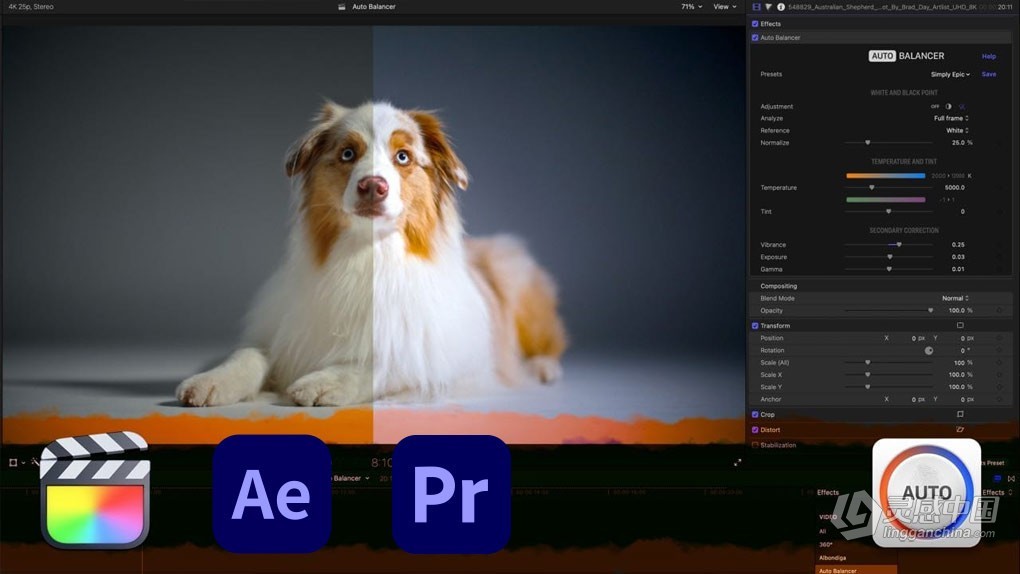Select the Albondiga effects category

[833, 558]
